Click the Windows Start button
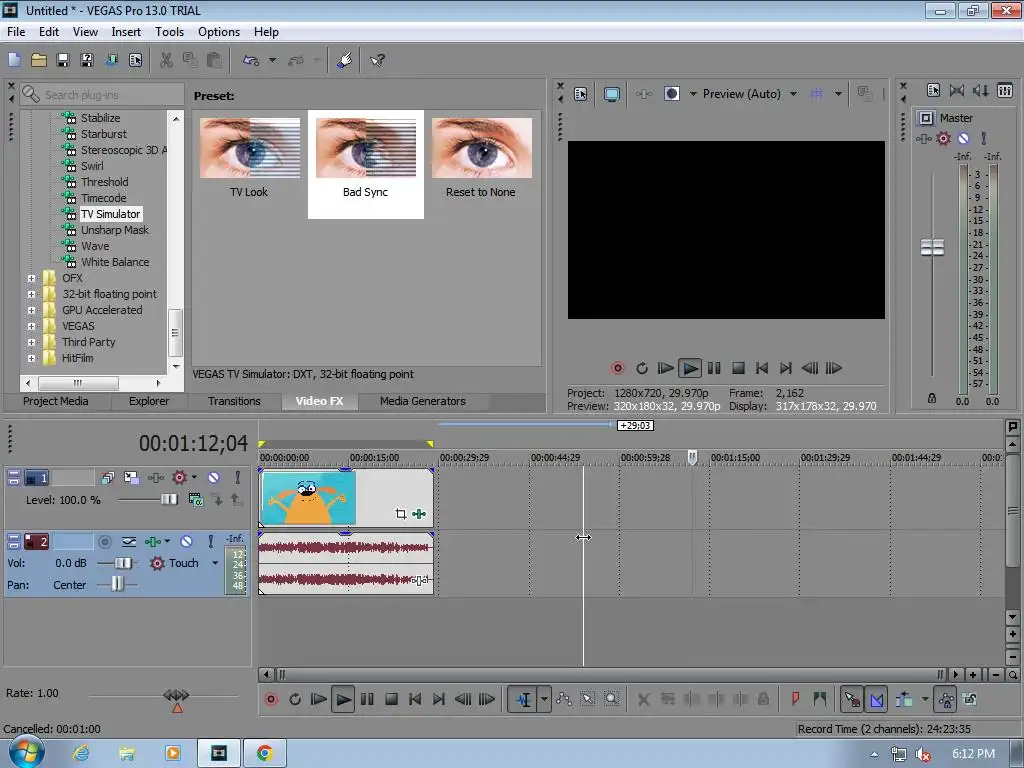Viewport: 1024px width, 768px height. click(27, 752)
